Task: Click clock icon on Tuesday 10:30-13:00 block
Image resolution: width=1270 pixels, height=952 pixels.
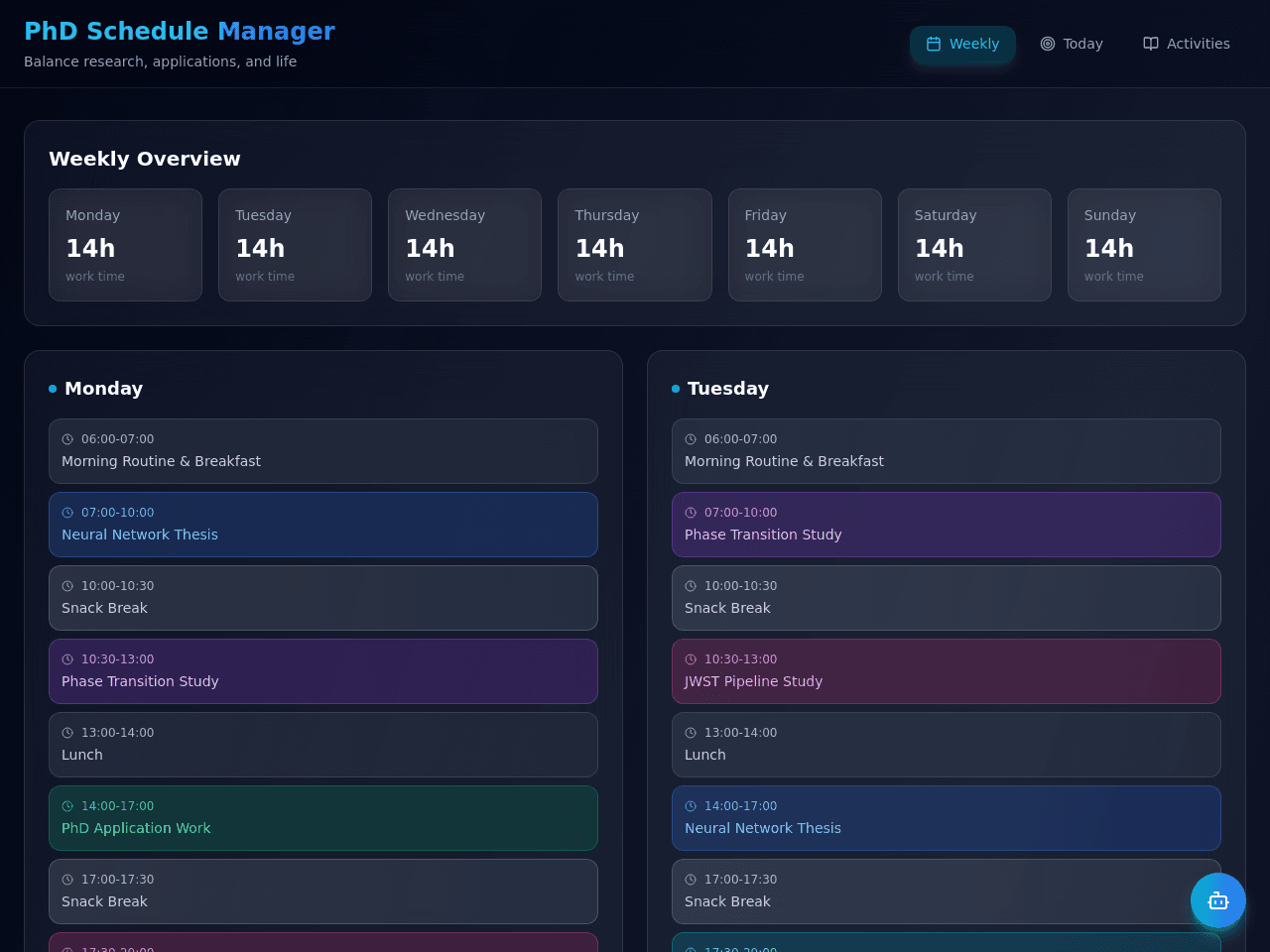Action: pos(691,659)
